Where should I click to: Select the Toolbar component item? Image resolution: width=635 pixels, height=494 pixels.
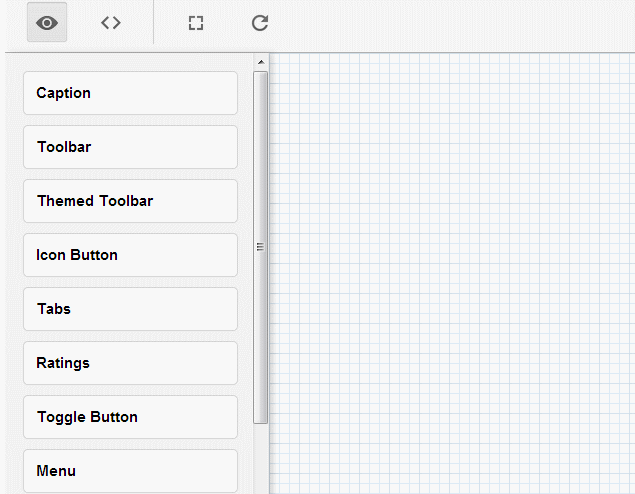point(130,147)
